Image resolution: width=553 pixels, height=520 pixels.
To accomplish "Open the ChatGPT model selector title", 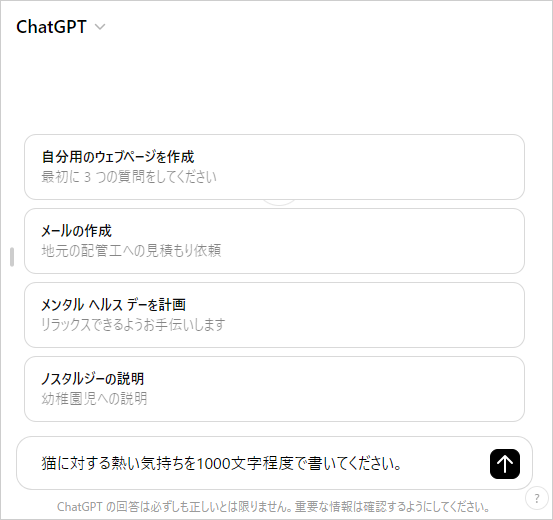I will (x=51, y=27).
